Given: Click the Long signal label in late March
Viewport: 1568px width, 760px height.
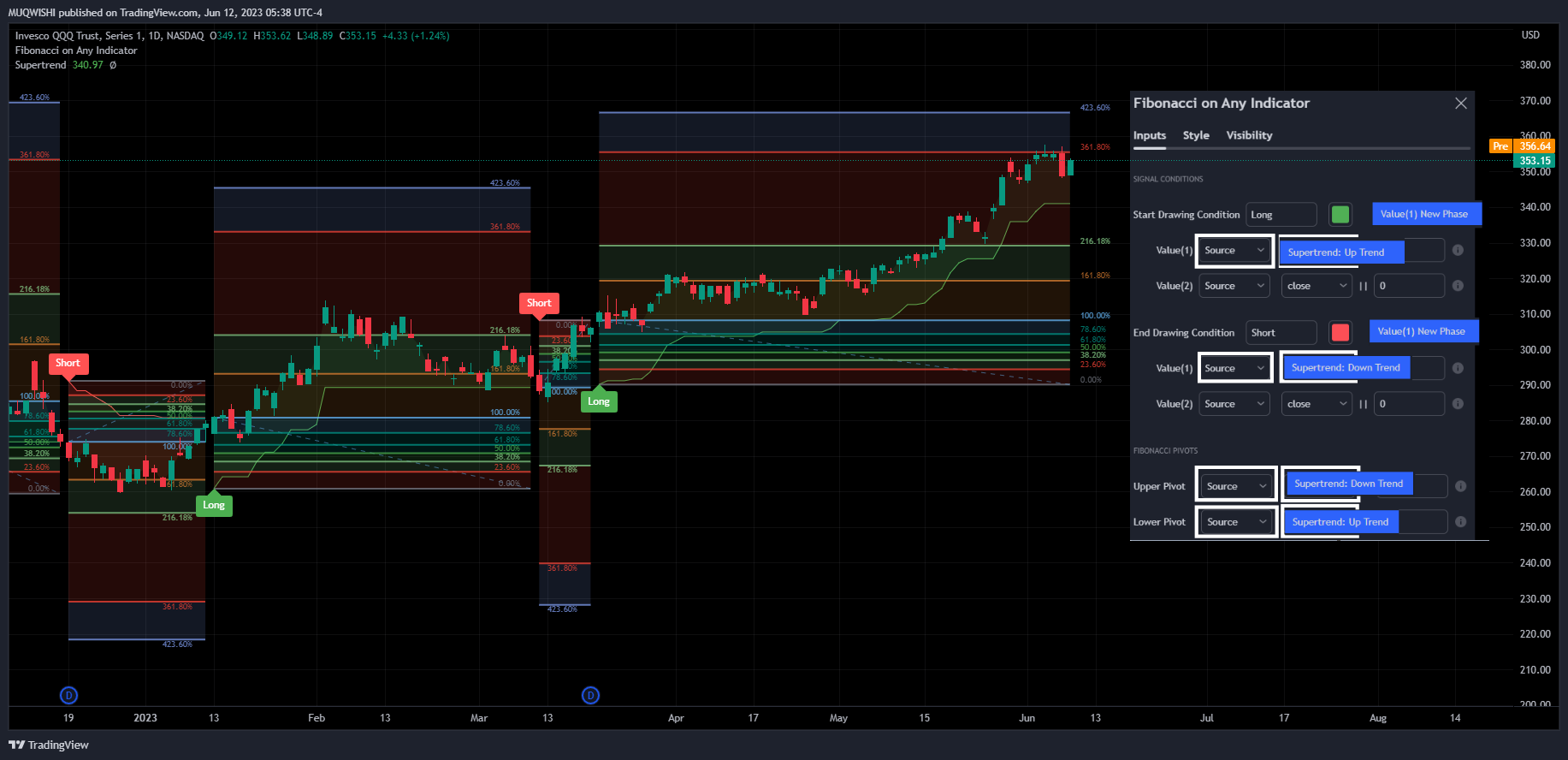Looking at the screenshot, I should [599, 401].
